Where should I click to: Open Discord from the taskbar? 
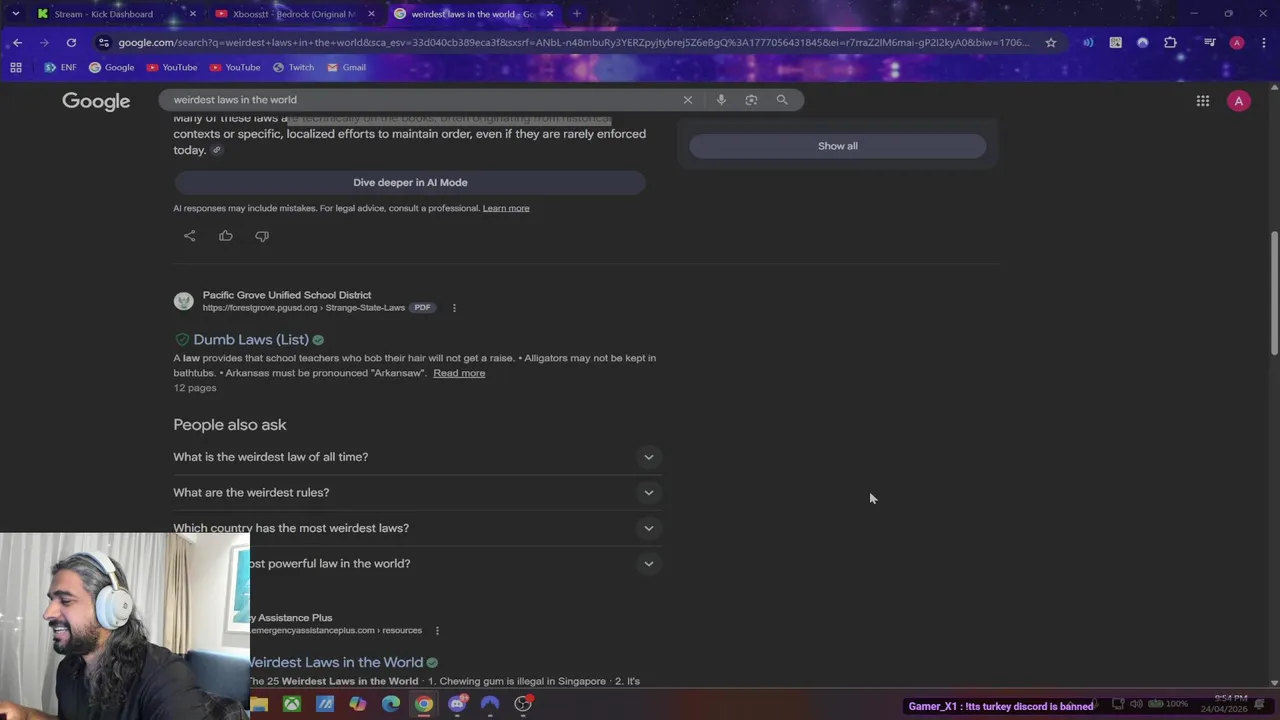click(457, 704)
